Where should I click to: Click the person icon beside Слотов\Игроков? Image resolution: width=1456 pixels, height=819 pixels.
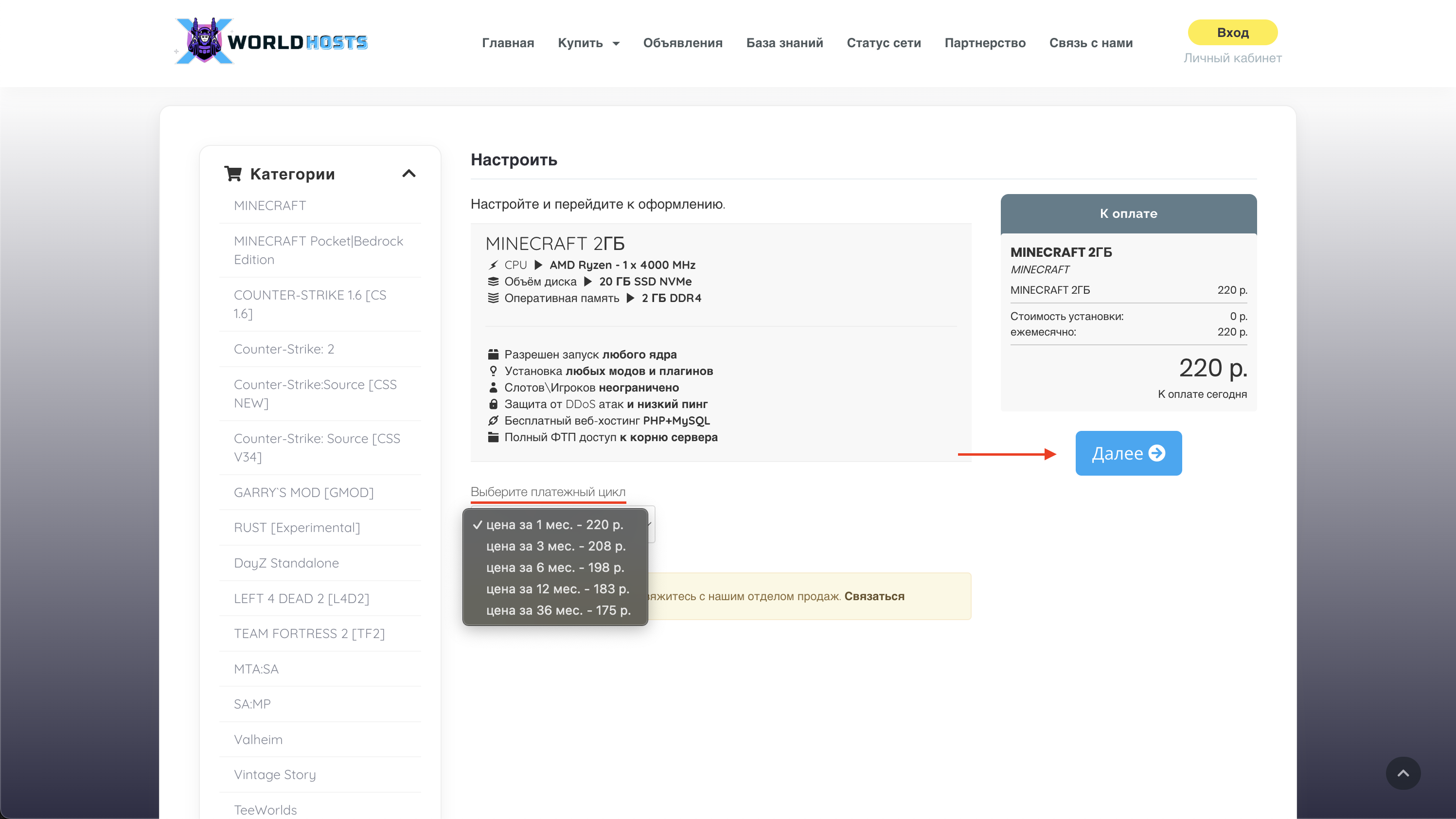(493, 387)
